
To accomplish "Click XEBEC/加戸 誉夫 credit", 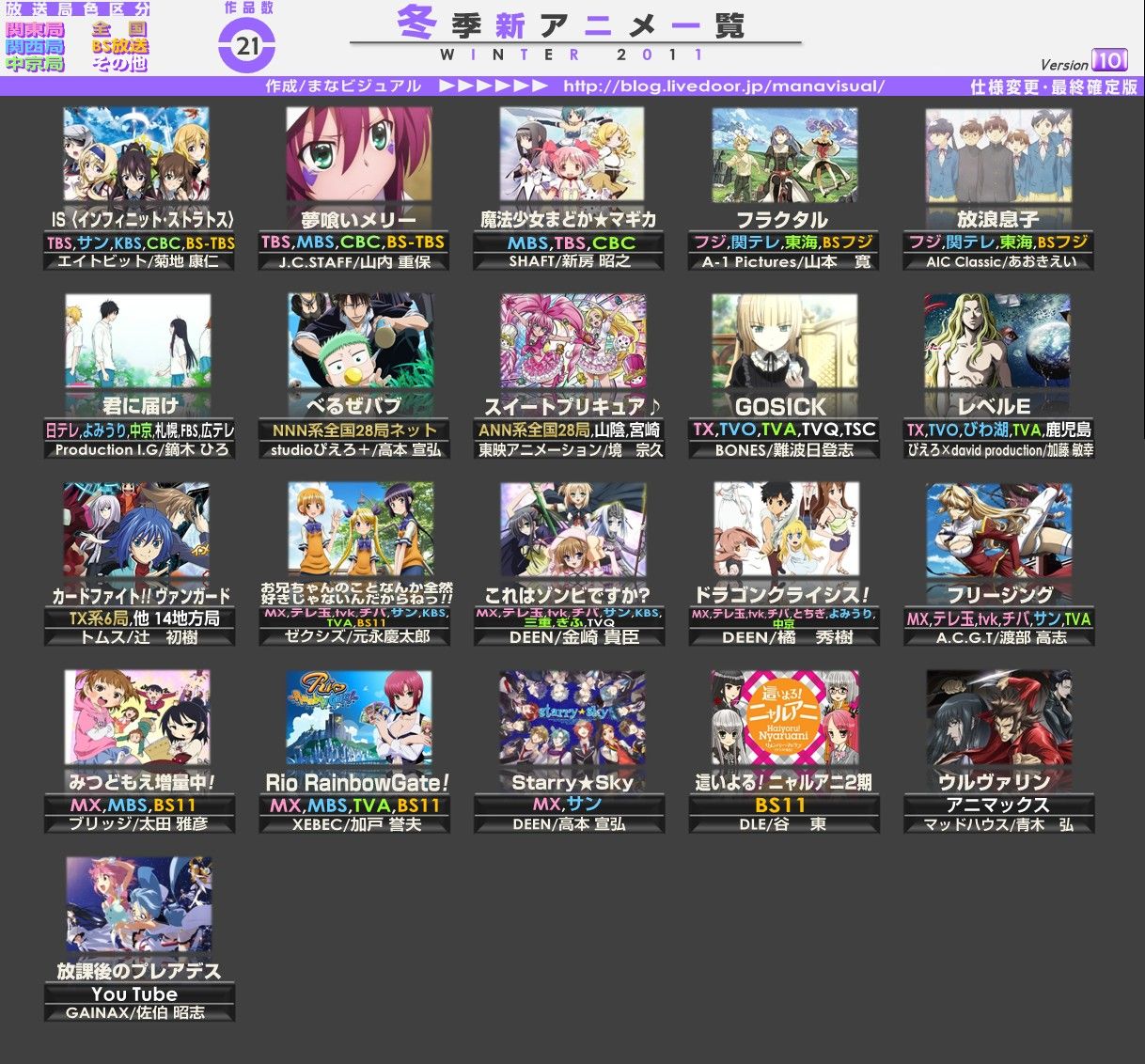I will 356,824.
